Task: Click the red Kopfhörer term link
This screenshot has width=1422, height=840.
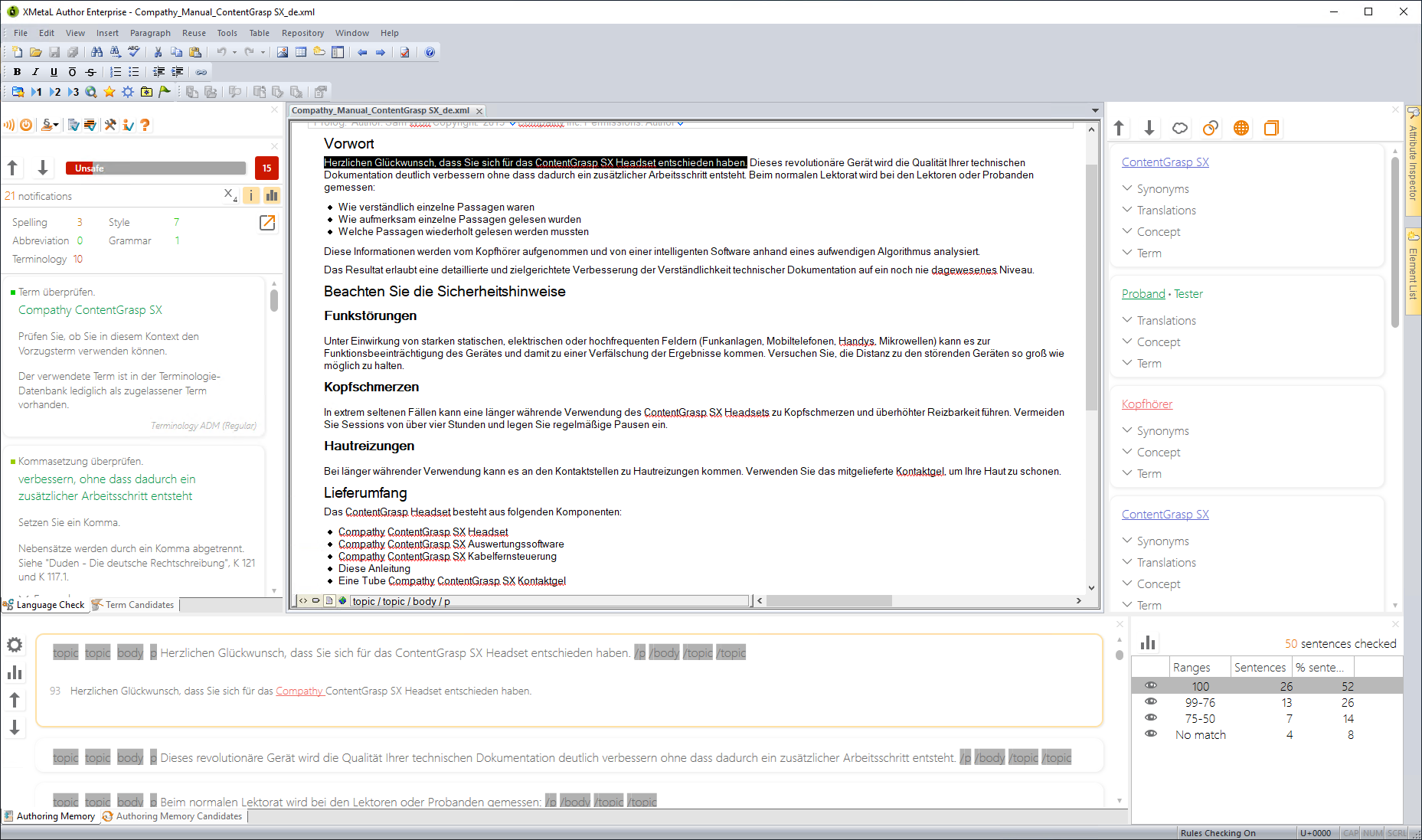Action: tap(1146, 404)
